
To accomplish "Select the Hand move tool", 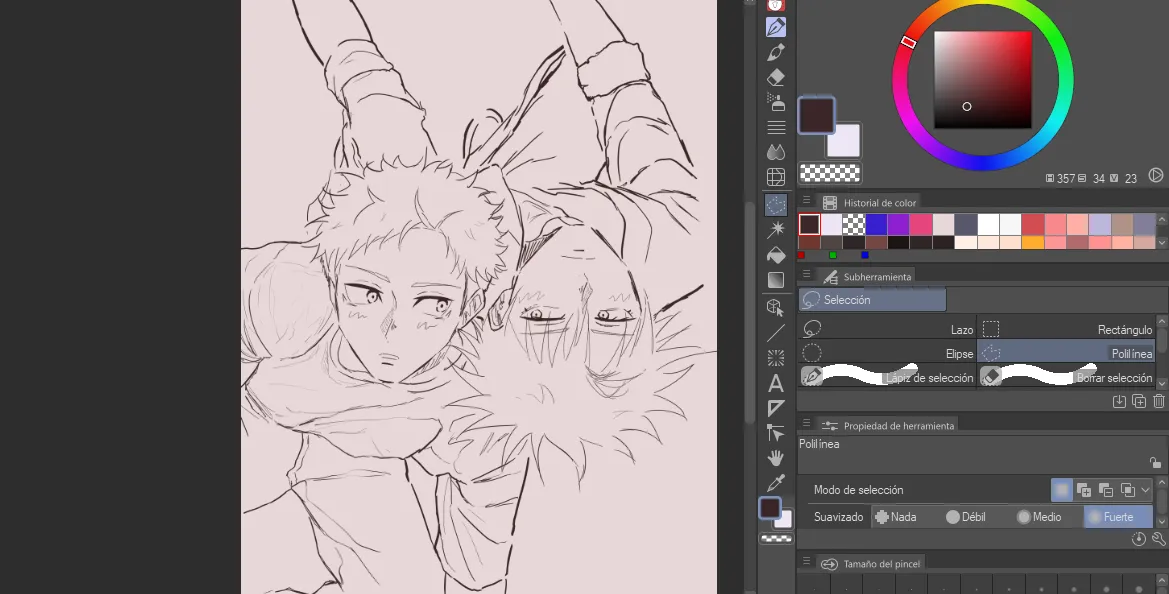I will 775,458.
